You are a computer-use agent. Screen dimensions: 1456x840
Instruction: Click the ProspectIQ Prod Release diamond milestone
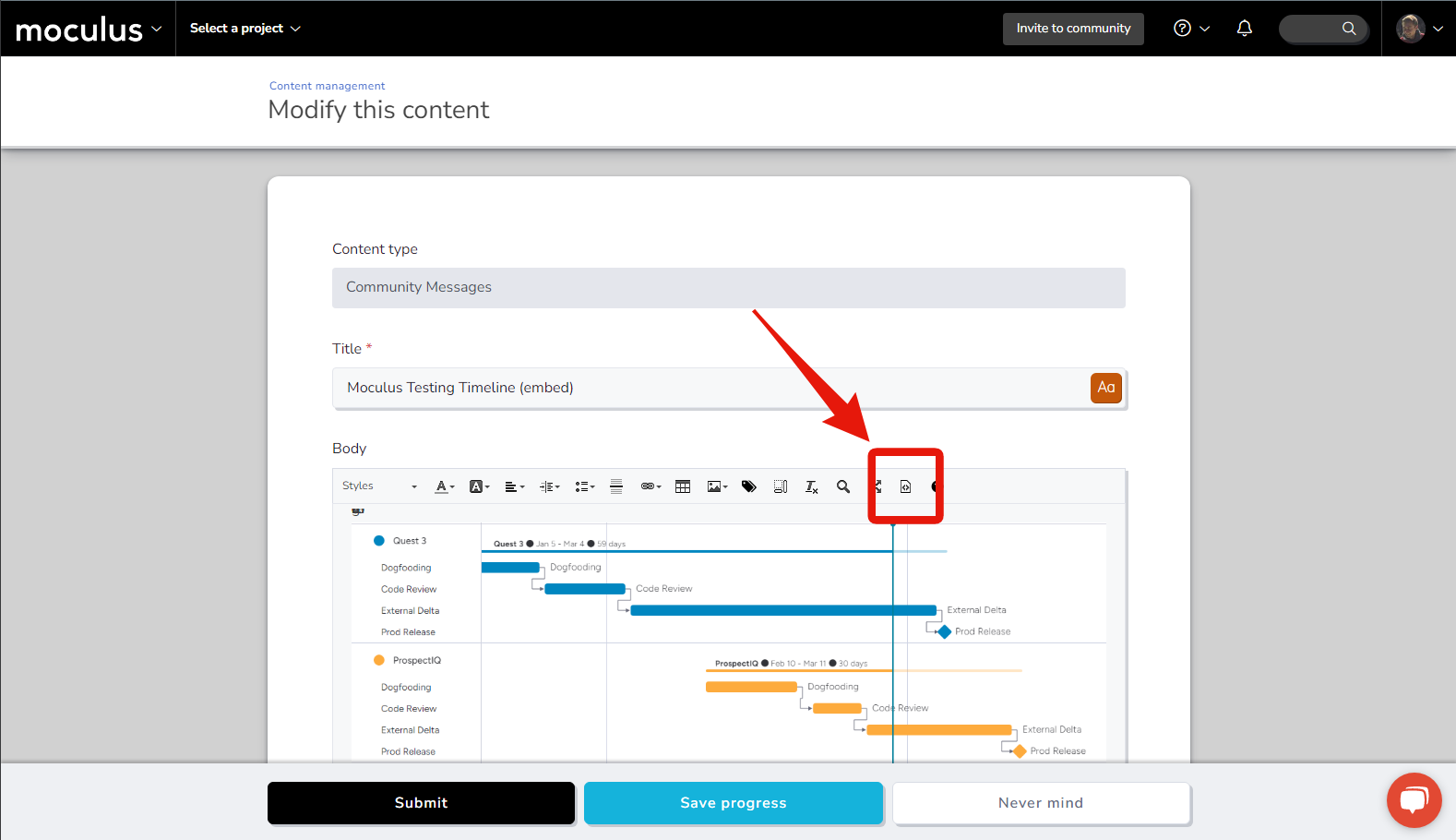tap(1020, 751)
